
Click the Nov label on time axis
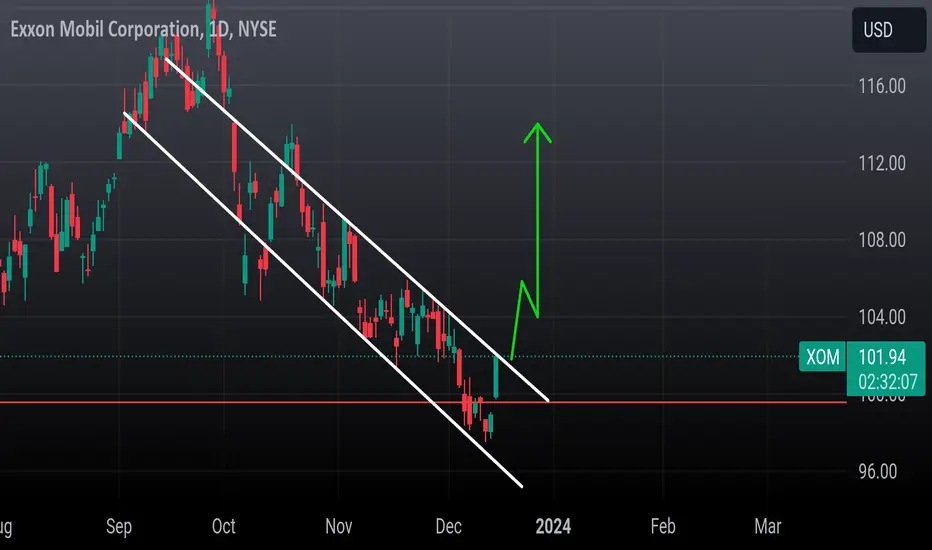click(339, 526)
